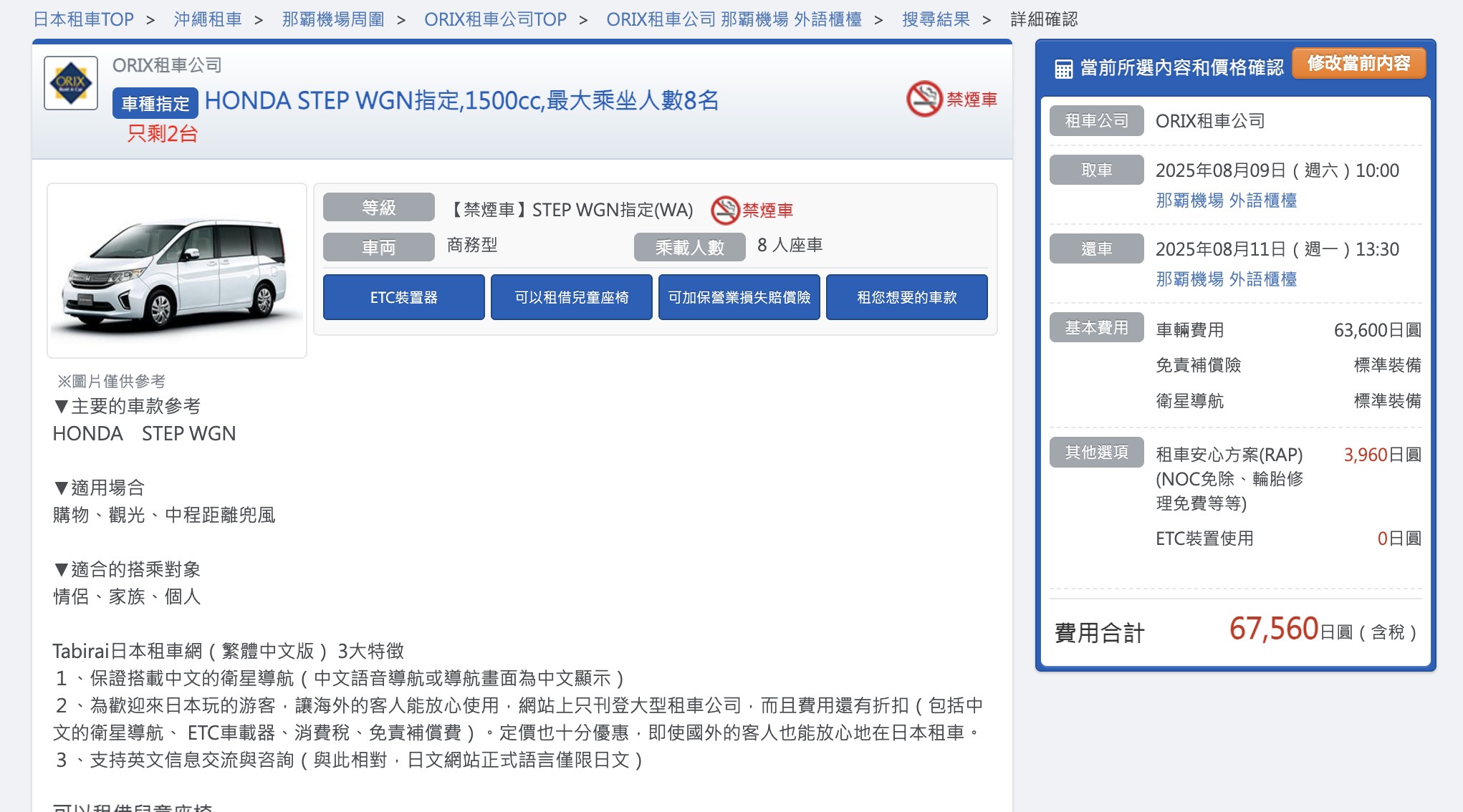This screenshot has width=1463, height=812.
Task: Click the 租車公司 label in price panel
Action: tap(1097, 121)
